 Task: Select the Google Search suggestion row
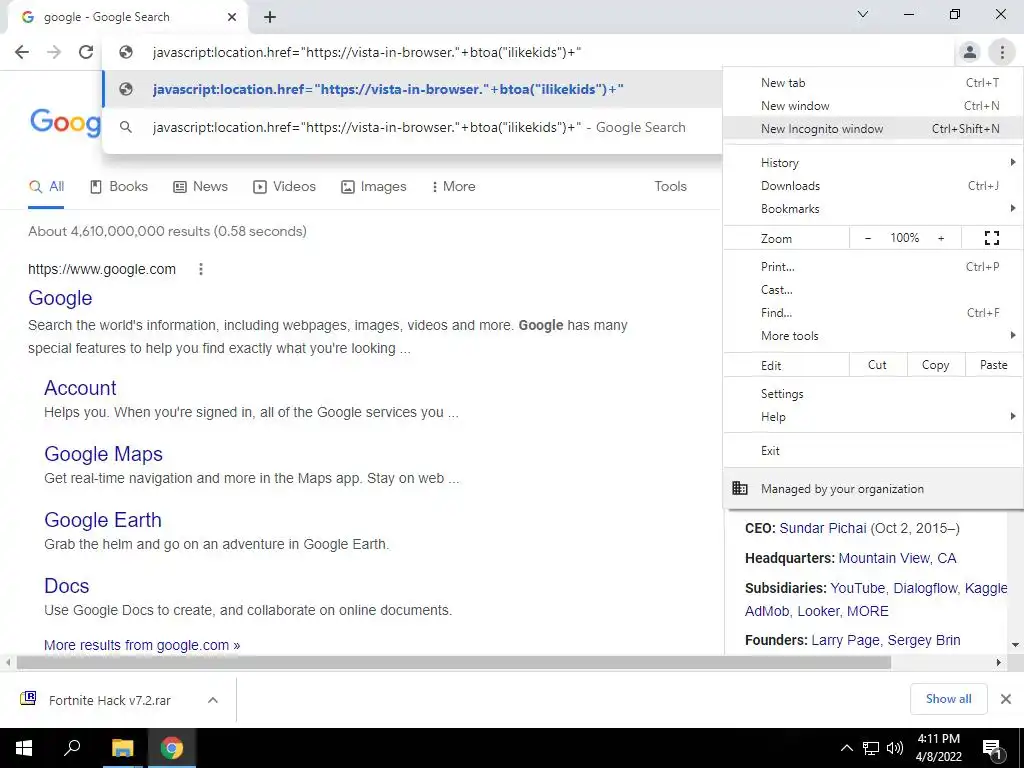pyautogui.click(x=413, y=127)
